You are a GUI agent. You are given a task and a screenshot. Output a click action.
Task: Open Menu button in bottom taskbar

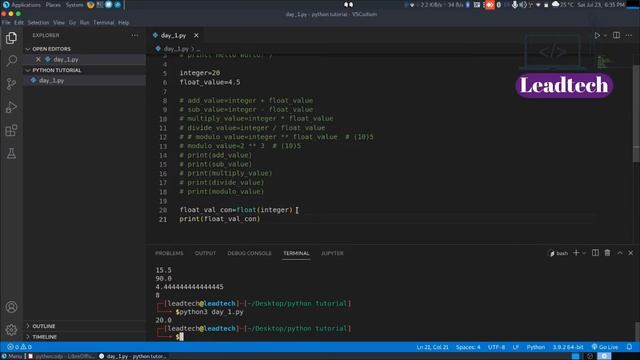pyautogui.click(x=11, y=356)
